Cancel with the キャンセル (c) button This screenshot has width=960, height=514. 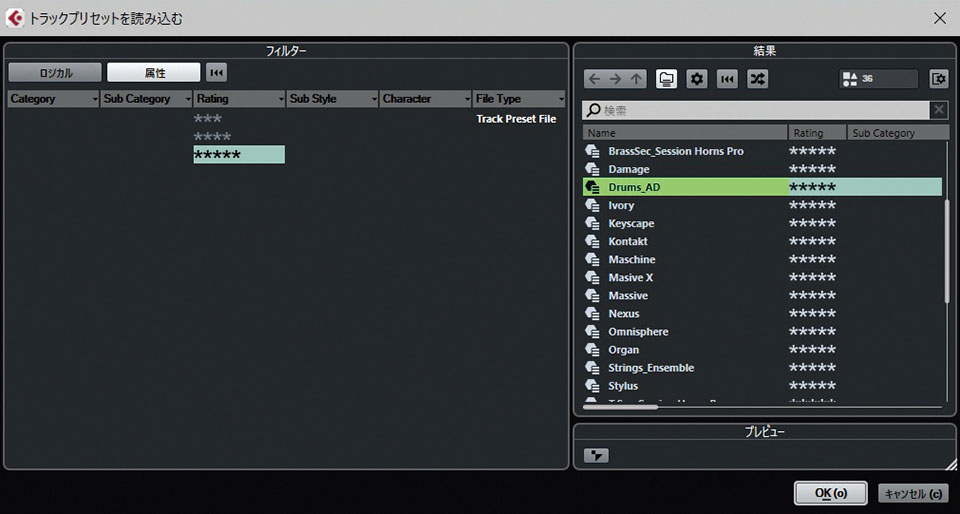(x=913, y=493)
